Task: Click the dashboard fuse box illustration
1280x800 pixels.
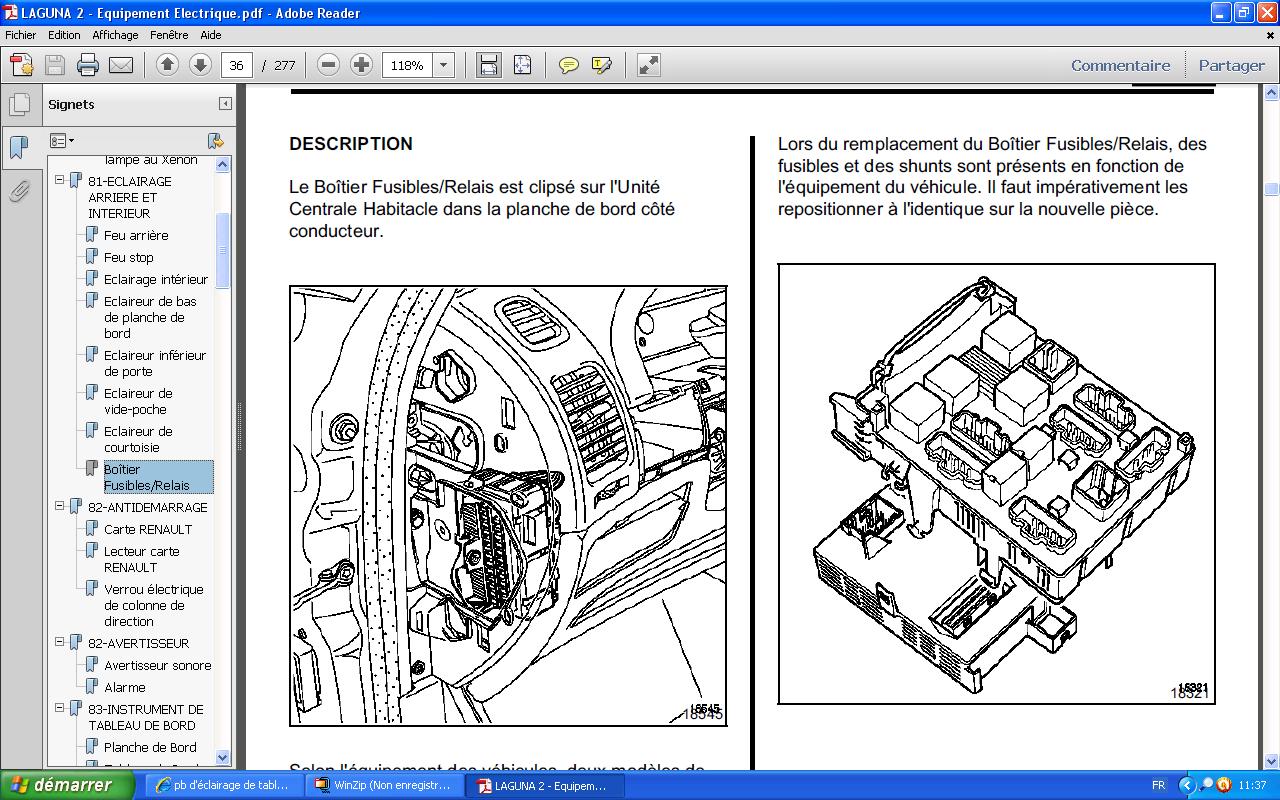Action: tap(508, 505)
